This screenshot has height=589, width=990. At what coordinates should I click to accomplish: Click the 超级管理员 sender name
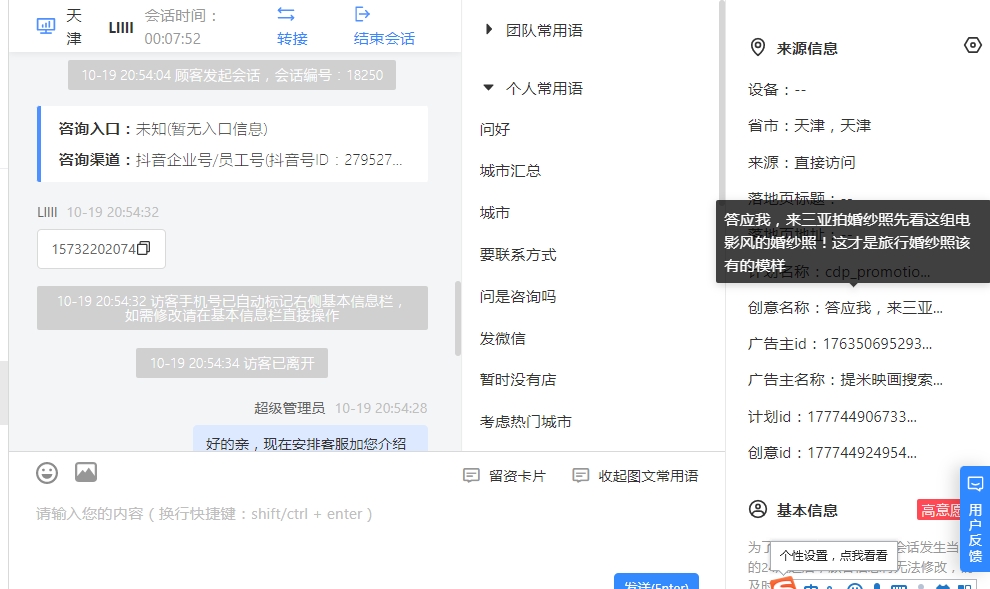point(289,408)
